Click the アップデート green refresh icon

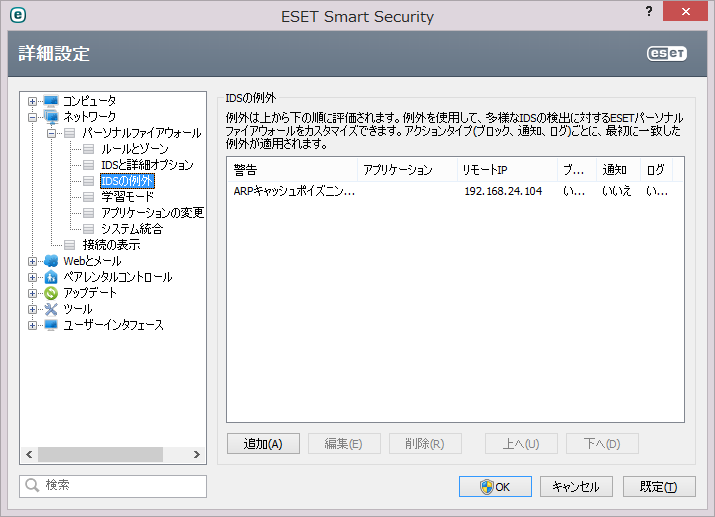point(51,293)
